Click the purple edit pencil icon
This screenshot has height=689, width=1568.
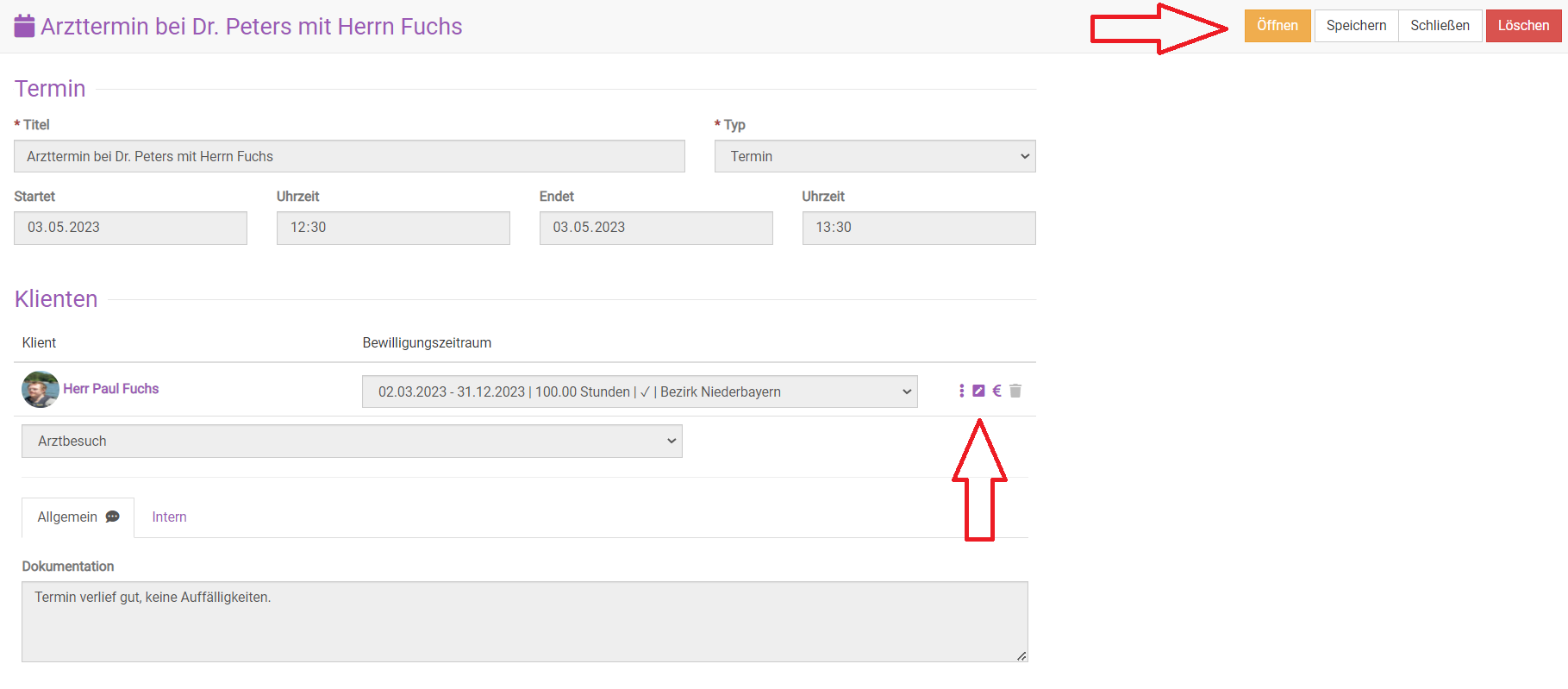point(978,391)
